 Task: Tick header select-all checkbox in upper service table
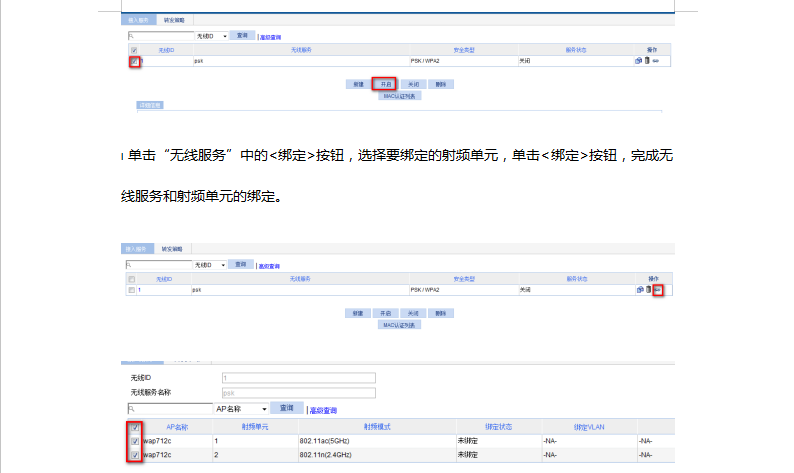pos(134,50)
